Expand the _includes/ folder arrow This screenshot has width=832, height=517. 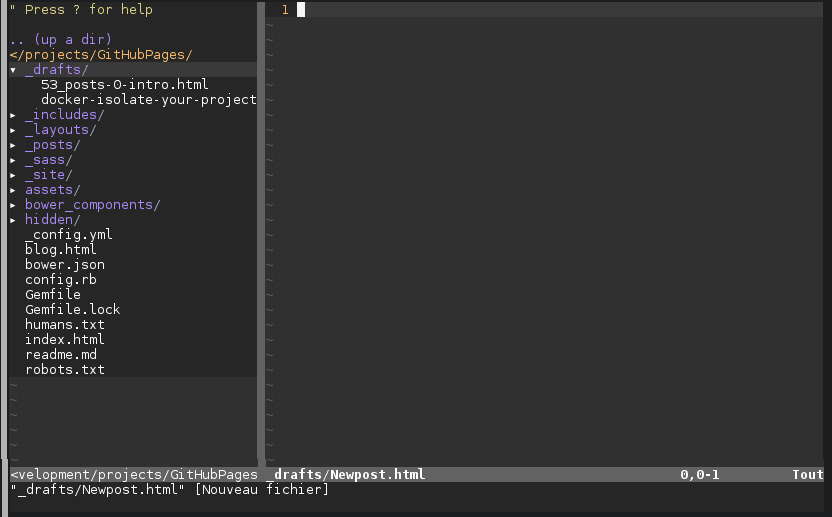(x=13, y=115)
